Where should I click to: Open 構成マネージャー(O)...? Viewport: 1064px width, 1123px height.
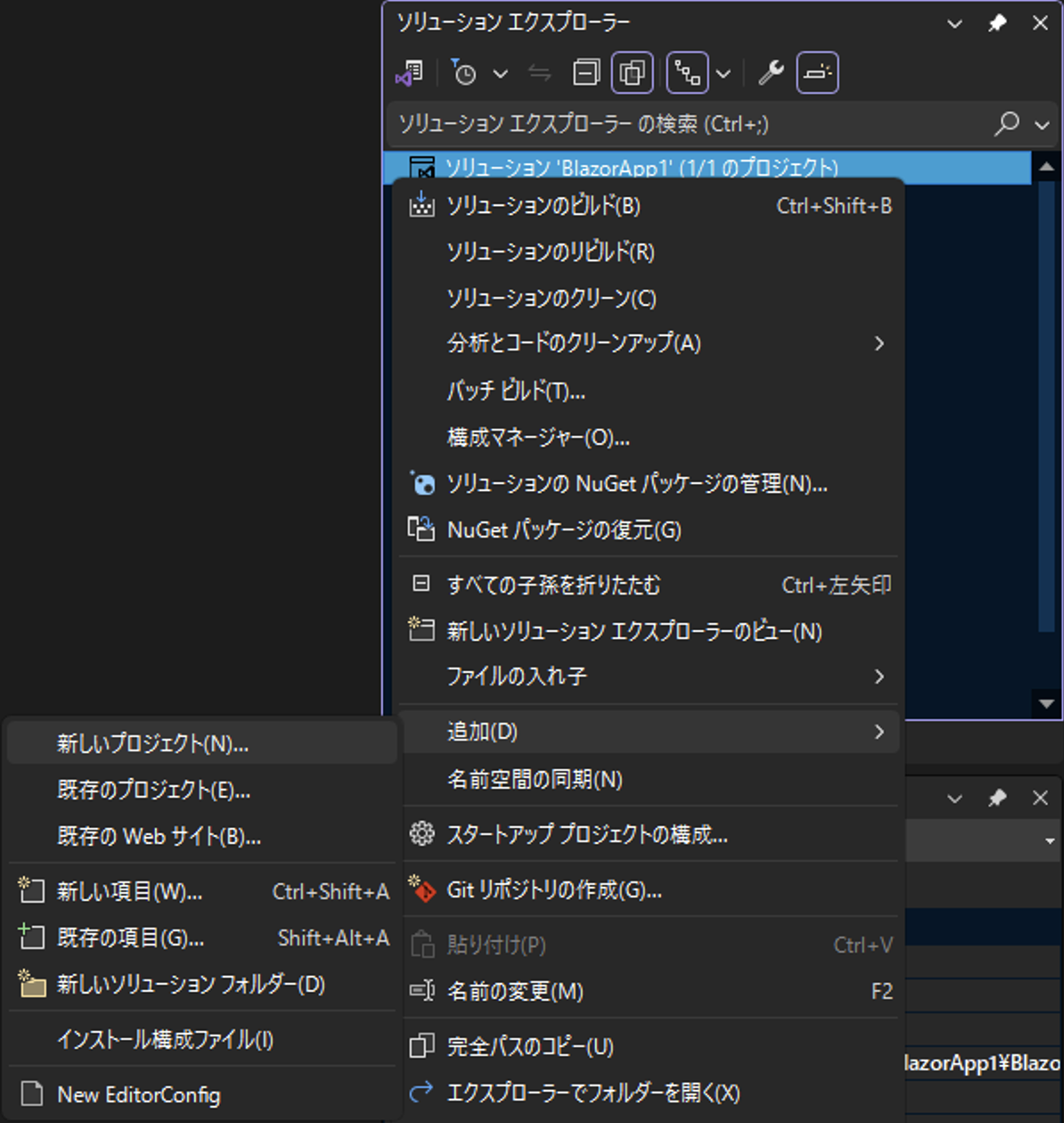pyautogui.click(x=651, y=438)
